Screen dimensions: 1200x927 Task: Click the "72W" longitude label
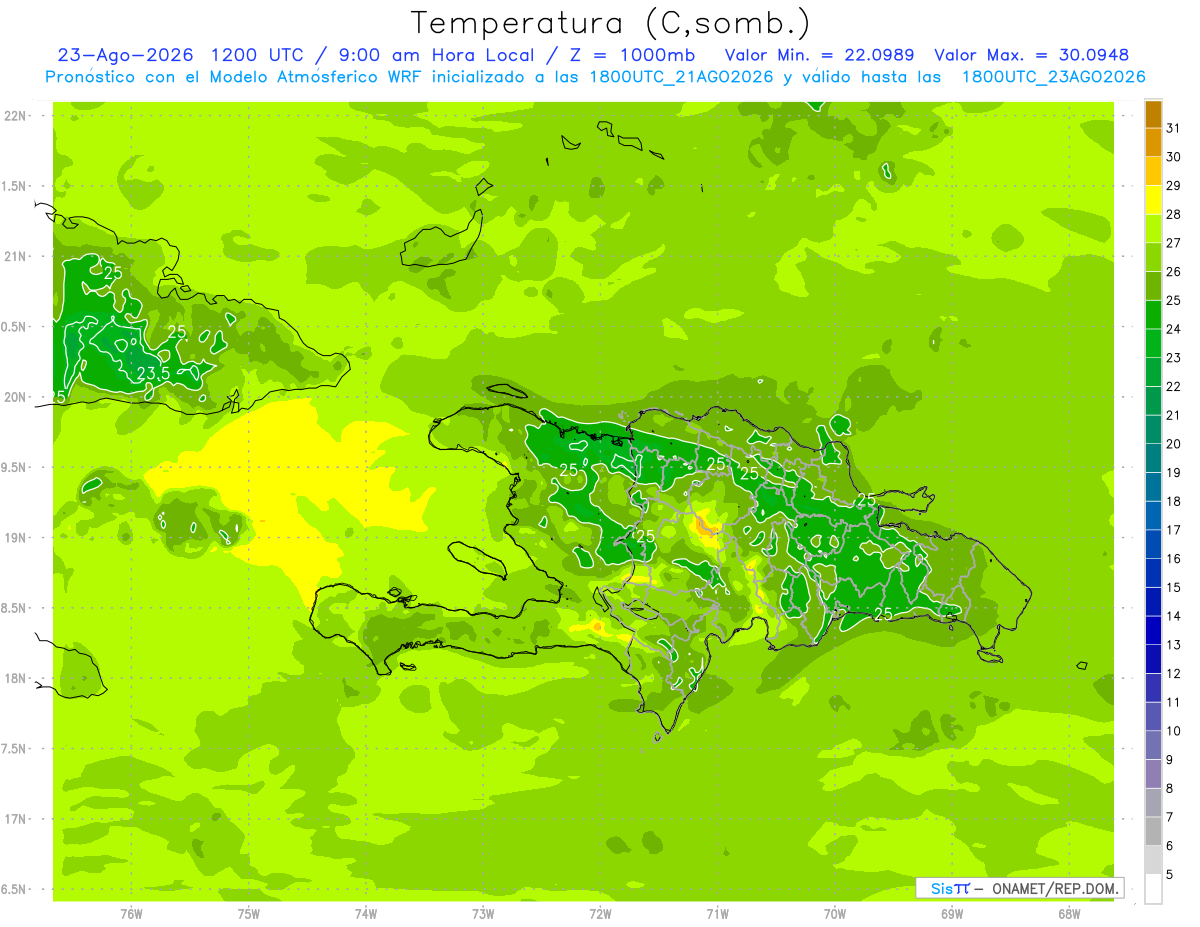(600, 914)
